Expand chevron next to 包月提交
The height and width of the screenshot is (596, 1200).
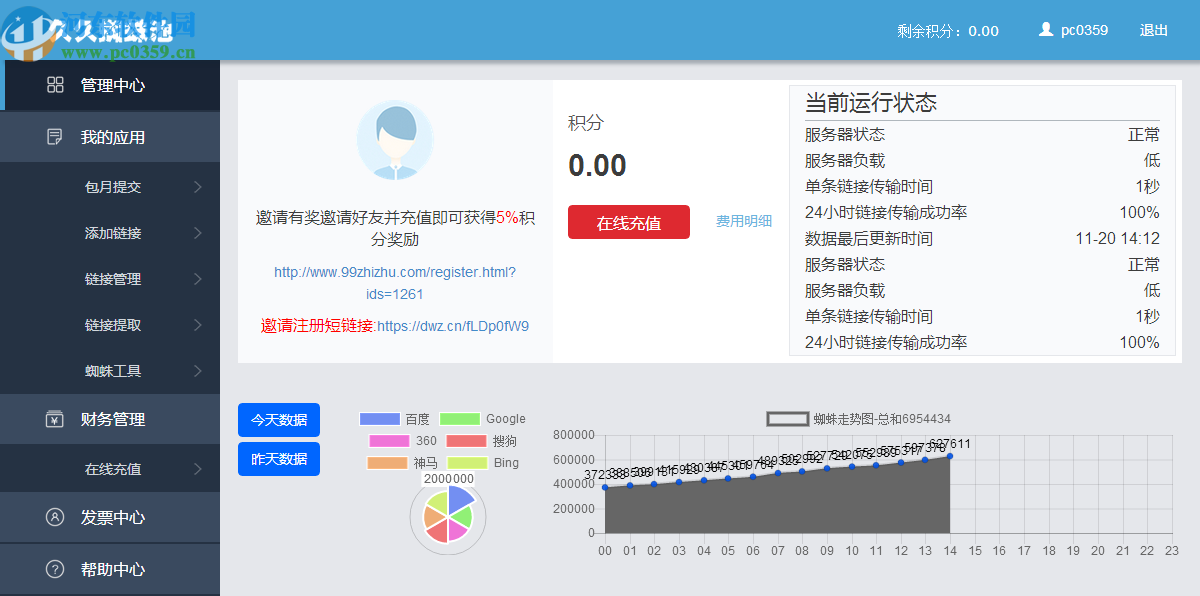pos(198,187)
